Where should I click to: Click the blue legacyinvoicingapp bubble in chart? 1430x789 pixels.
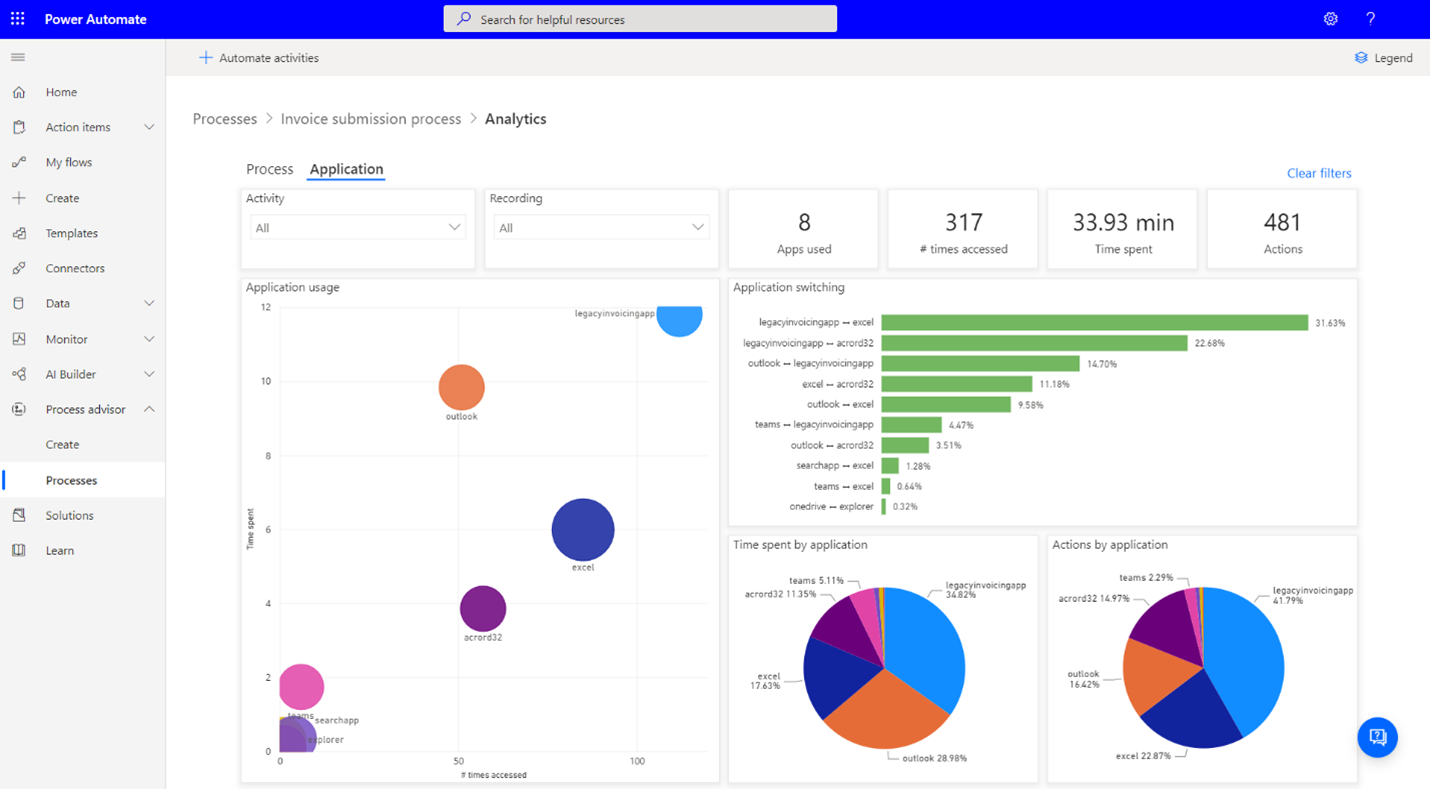680,320
